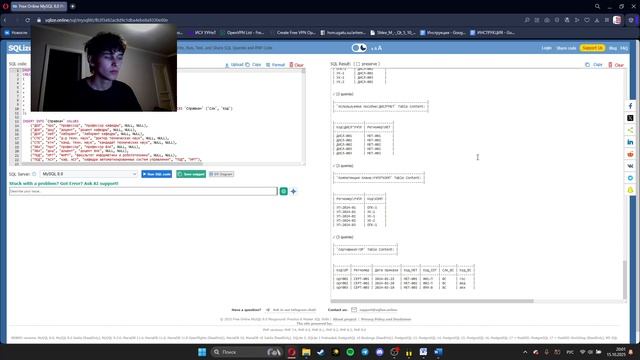Reload the page in the browser
640x360 pixels.
click(27, 20)
